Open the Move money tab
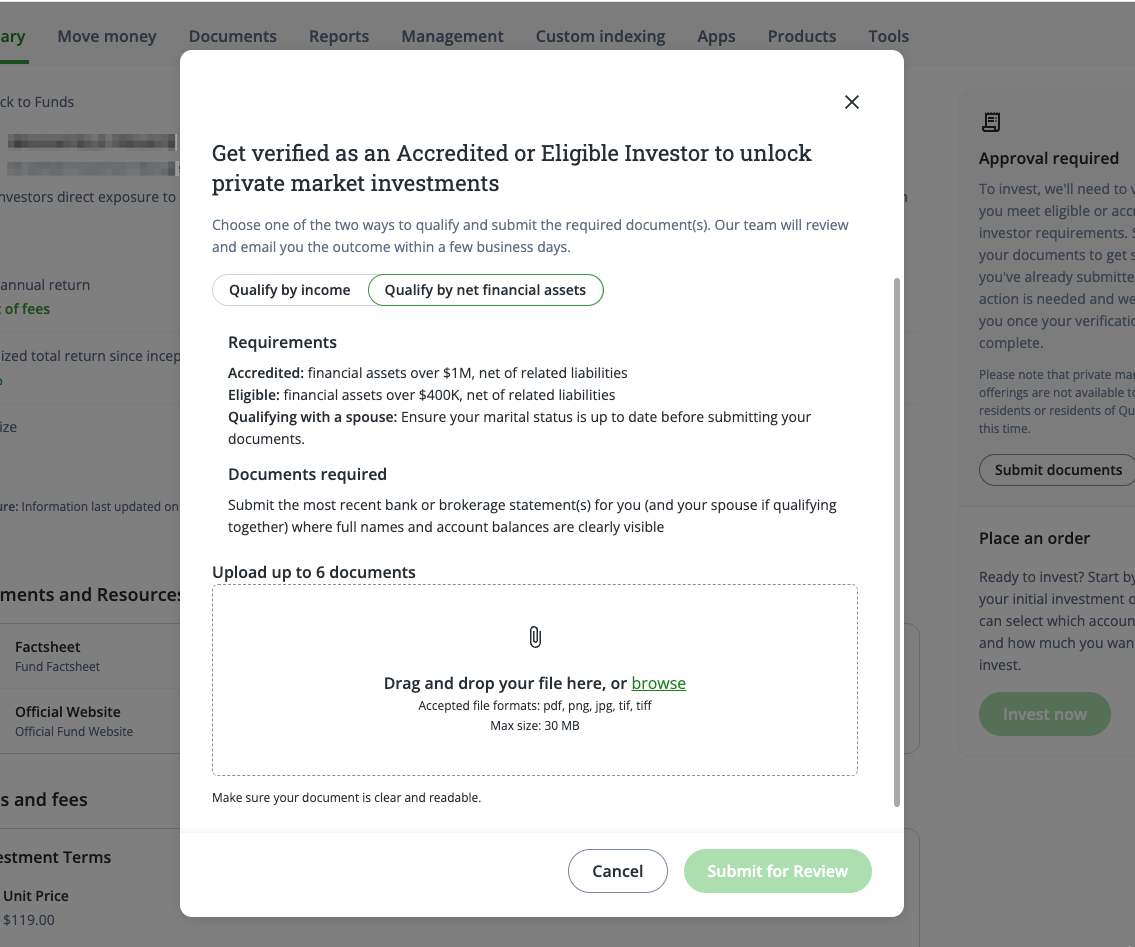 (107, 36)
